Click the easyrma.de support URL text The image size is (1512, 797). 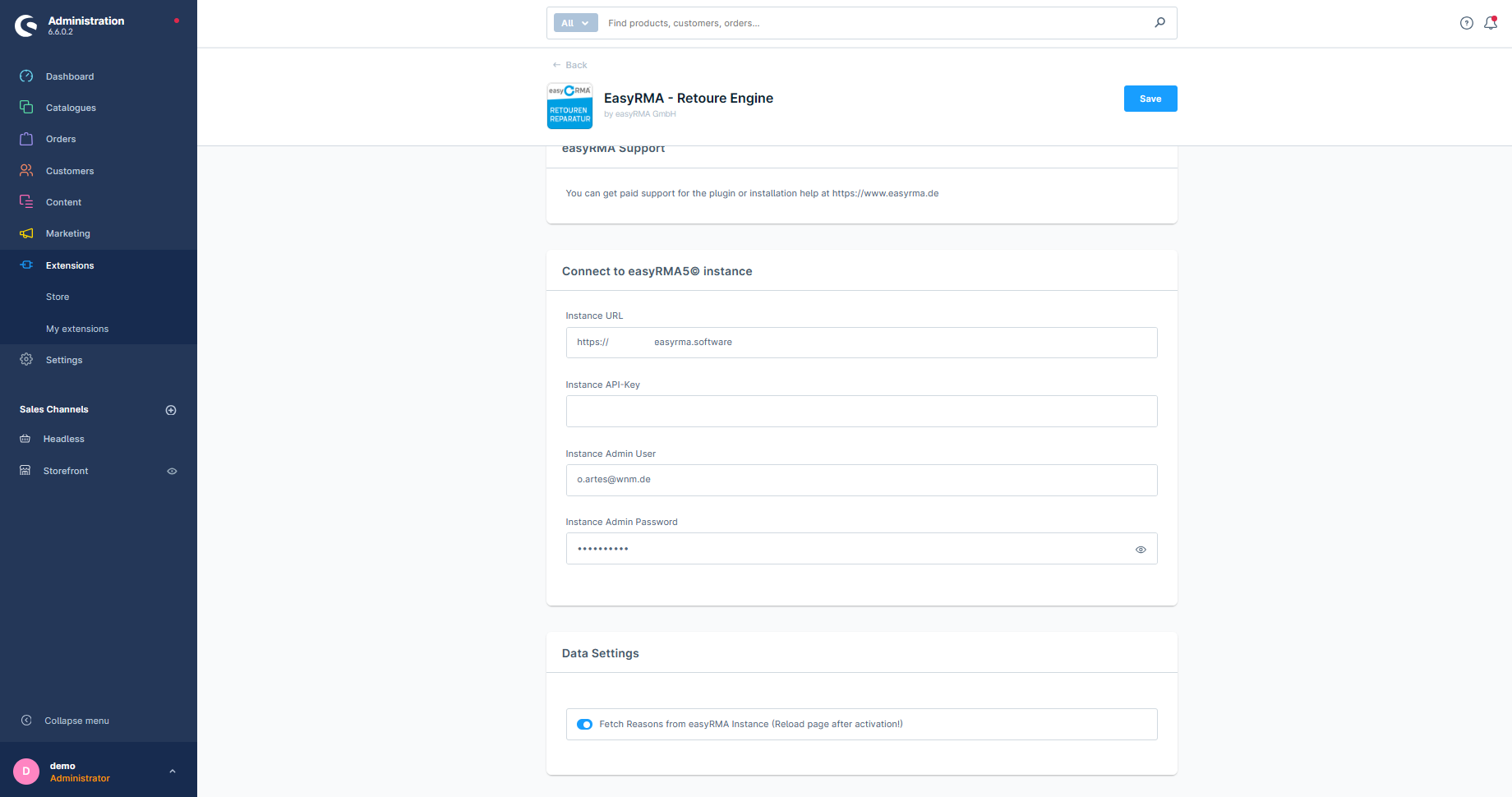click(x=885, y=194)
